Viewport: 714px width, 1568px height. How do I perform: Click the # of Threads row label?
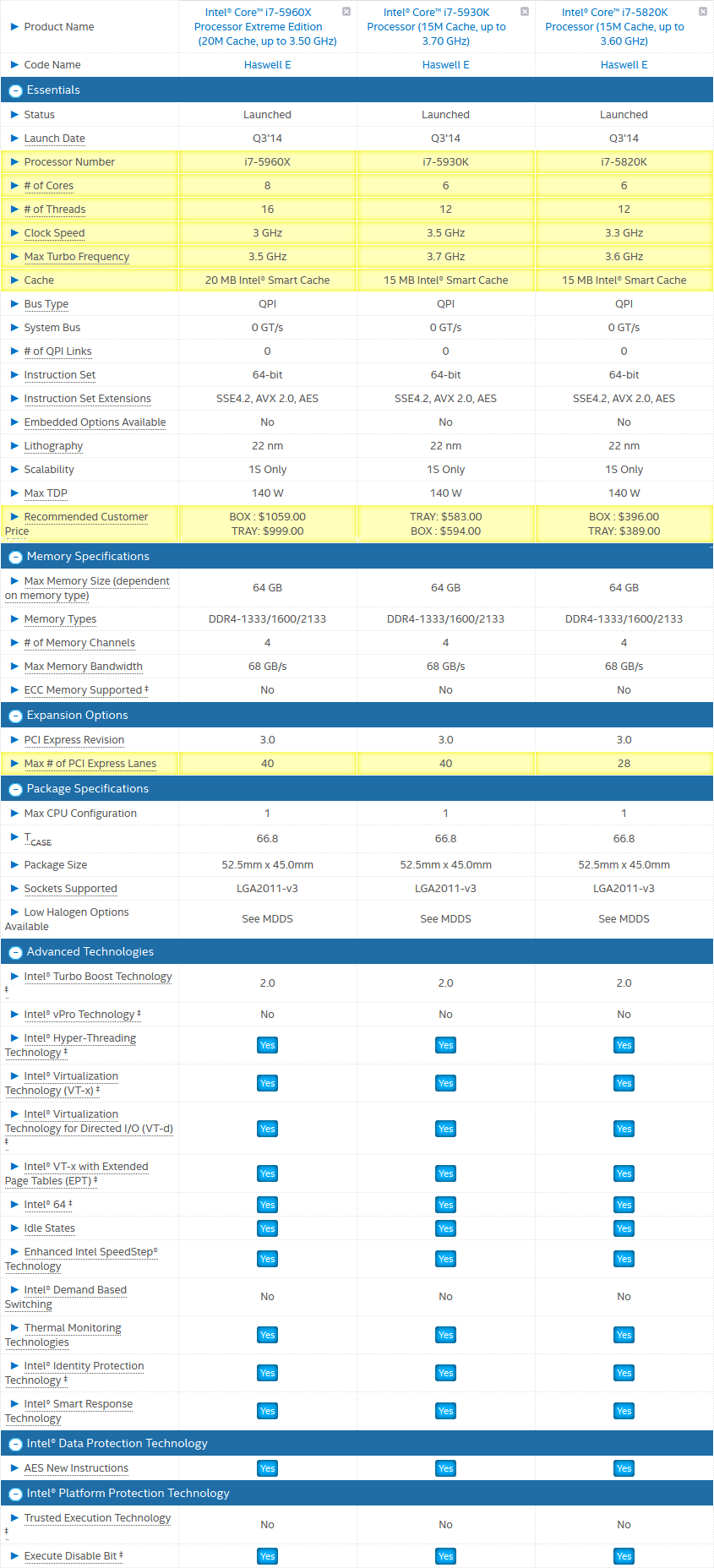[x=54, y=210]
